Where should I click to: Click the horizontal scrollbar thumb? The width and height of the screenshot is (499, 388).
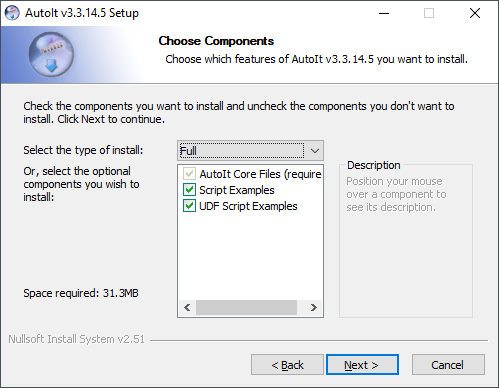[x=246, y=307]
